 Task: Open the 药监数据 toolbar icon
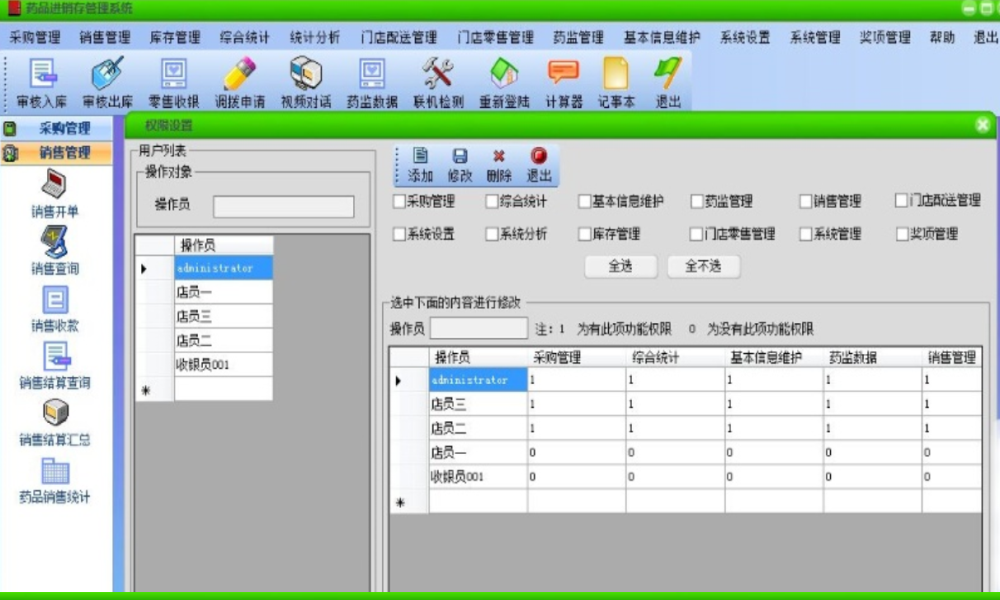[x=372, y=83]
